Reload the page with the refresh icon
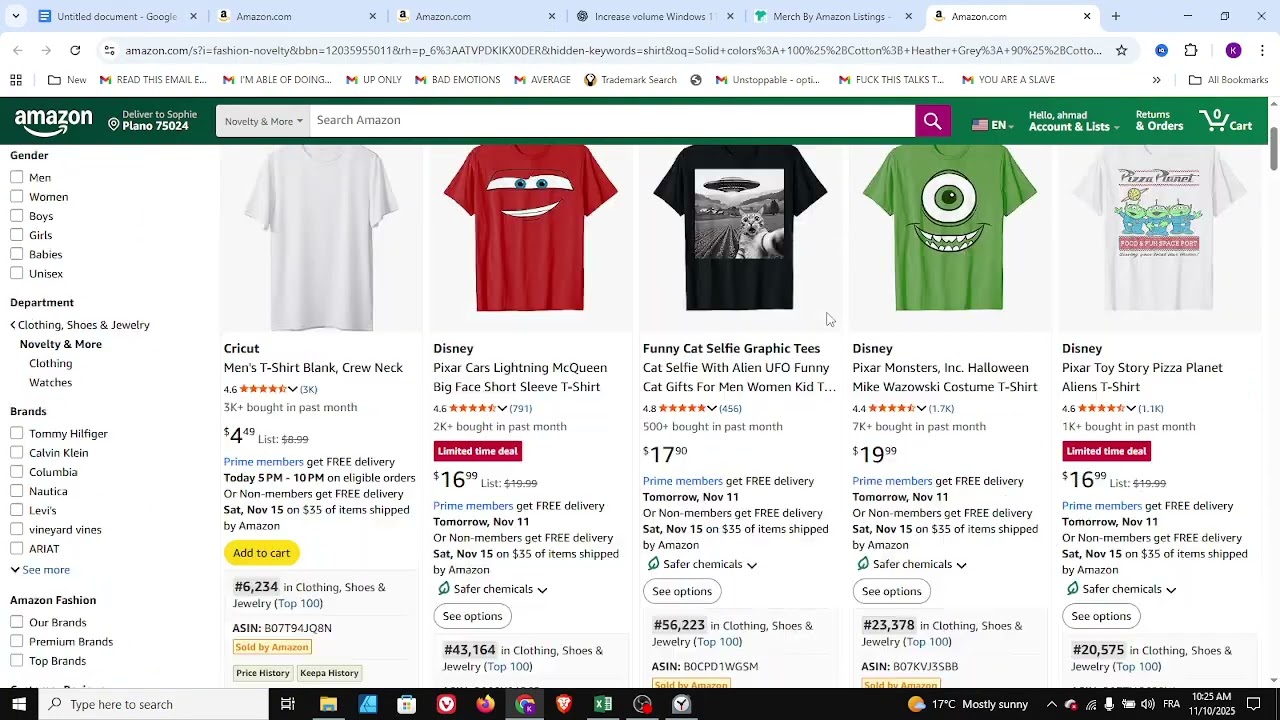Image resolution: width=1280 pixels, height=720 pixels. click(75, 50)
